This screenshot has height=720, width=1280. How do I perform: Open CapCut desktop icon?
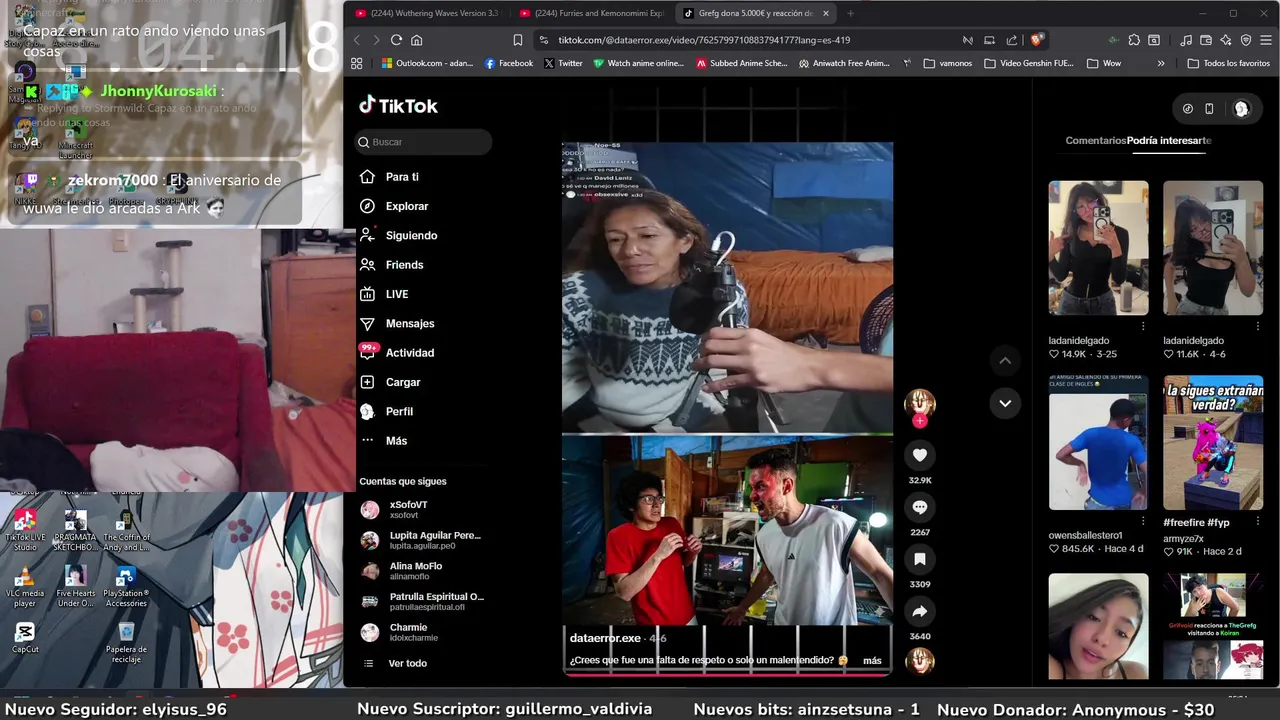tap(25, 638)
